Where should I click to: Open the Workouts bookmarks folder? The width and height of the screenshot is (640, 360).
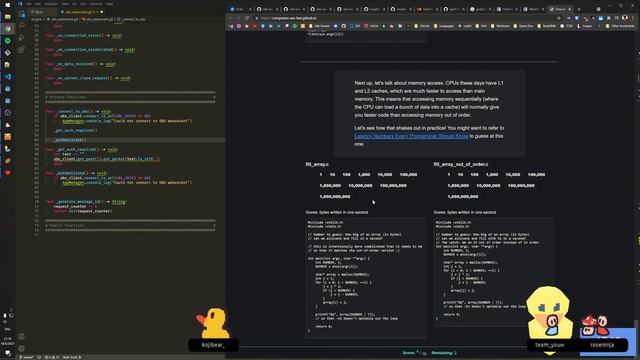[500, 26]
